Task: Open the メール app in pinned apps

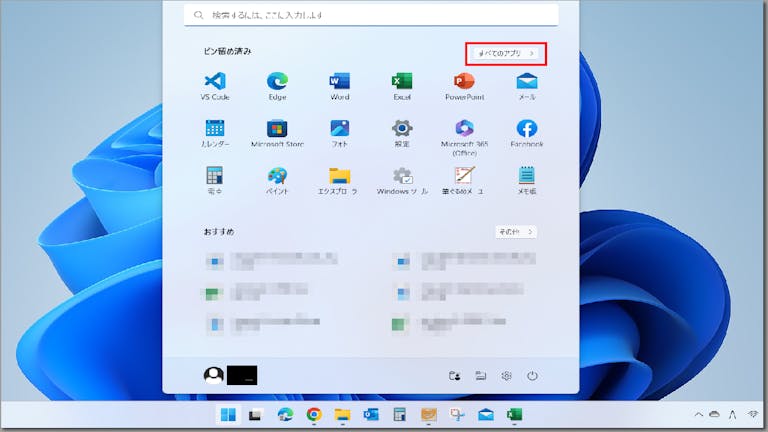Action: click(527, 86)
